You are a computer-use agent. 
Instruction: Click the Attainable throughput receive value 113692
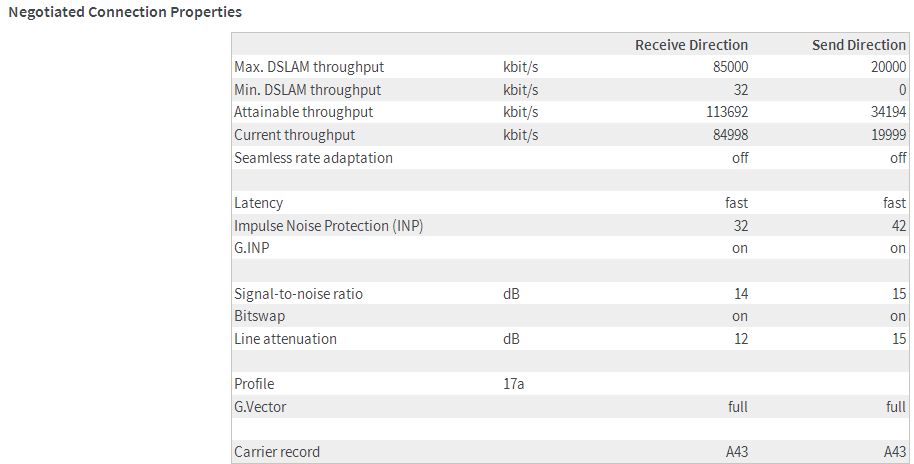pyautogui.click(x=727, y=112)
